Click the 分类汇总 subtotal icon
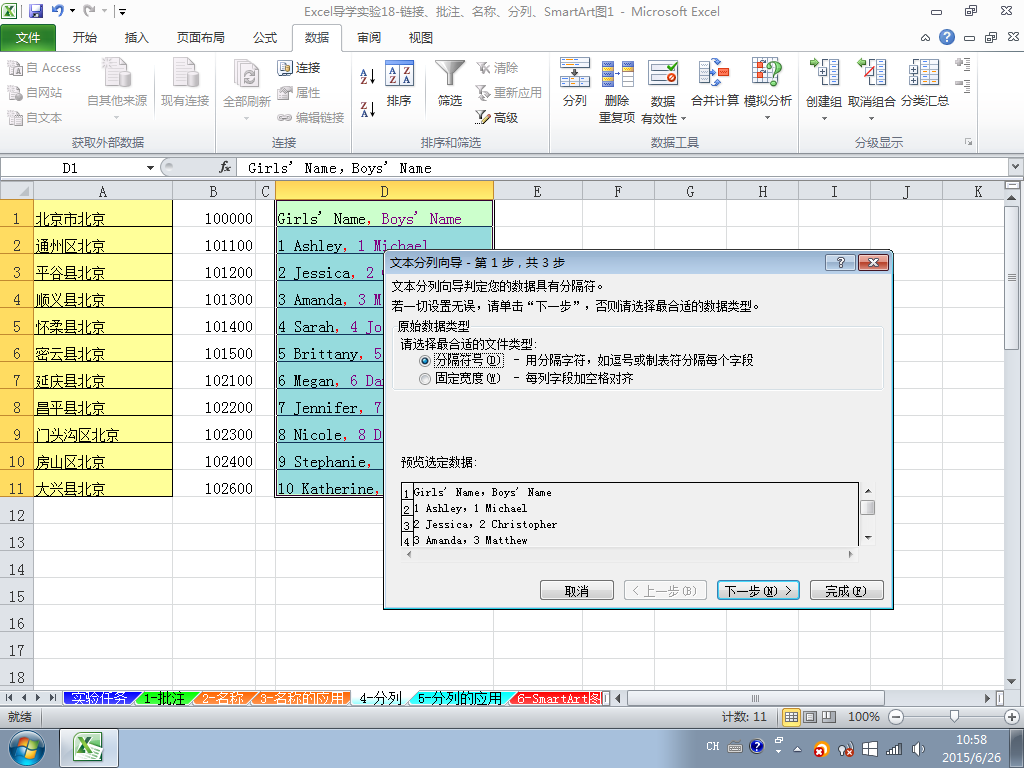The image size is (1024, 768). point(925,82)
